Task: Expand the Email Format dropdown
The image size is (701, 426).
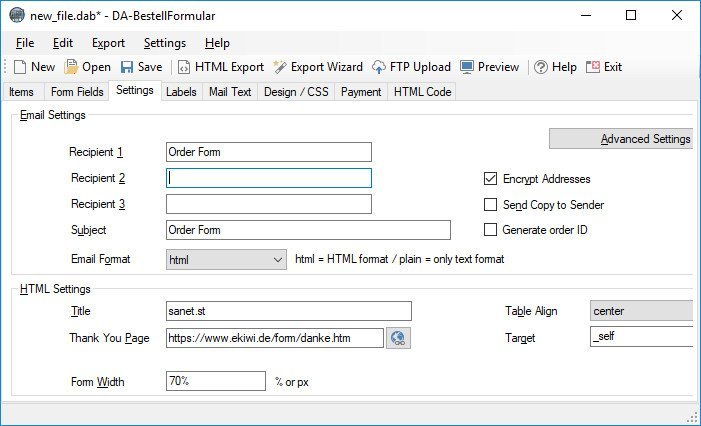Action: (x=226, y=260)
